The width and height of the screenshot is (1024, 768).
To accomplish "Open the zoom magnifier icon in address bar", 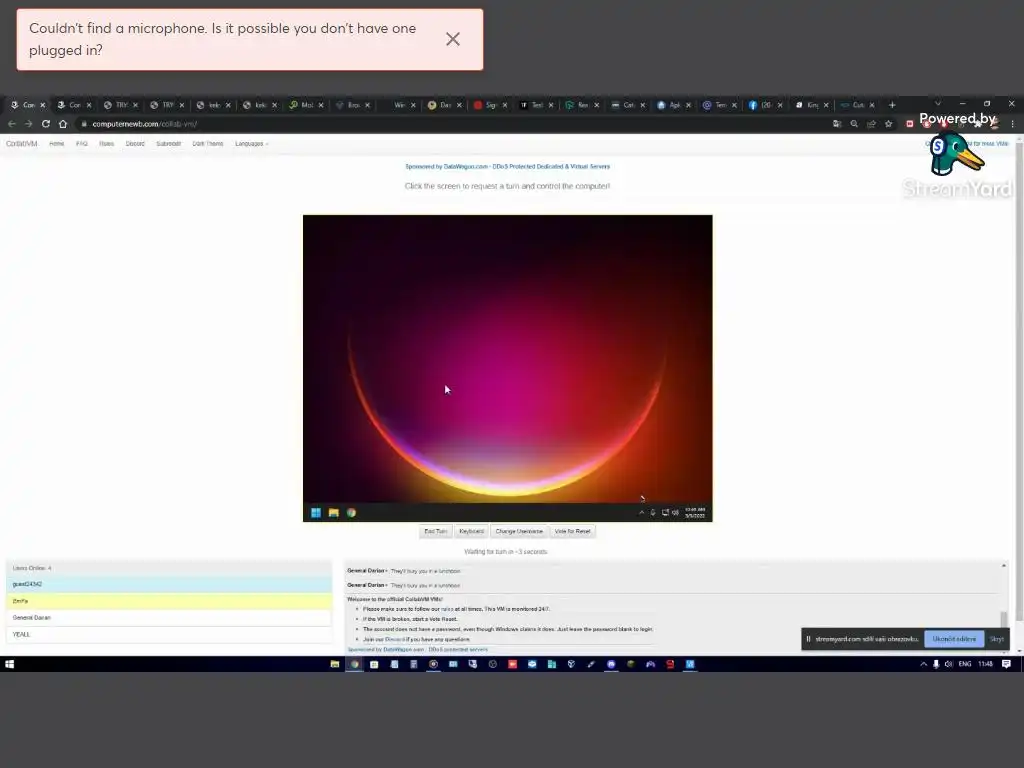I will coord(854,123).
